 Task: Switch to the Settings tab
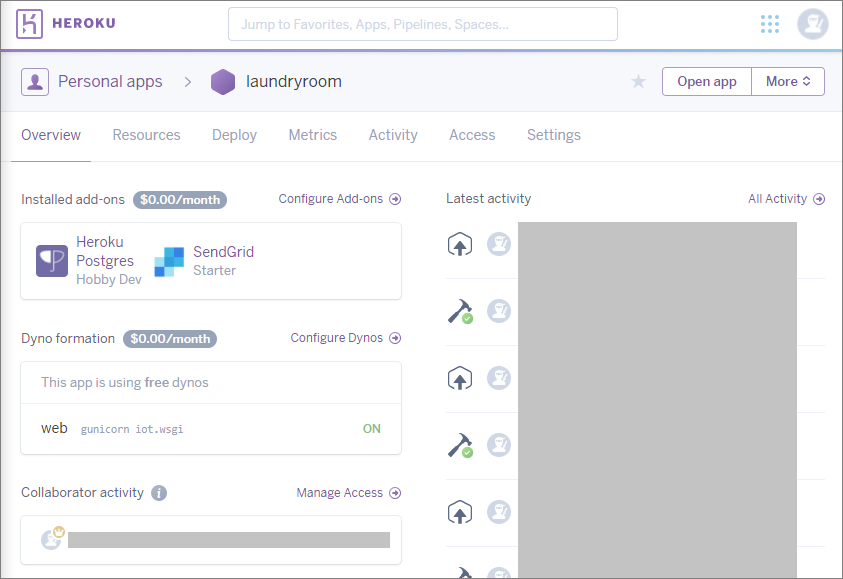pyautogui.click(x=554, y=135)
